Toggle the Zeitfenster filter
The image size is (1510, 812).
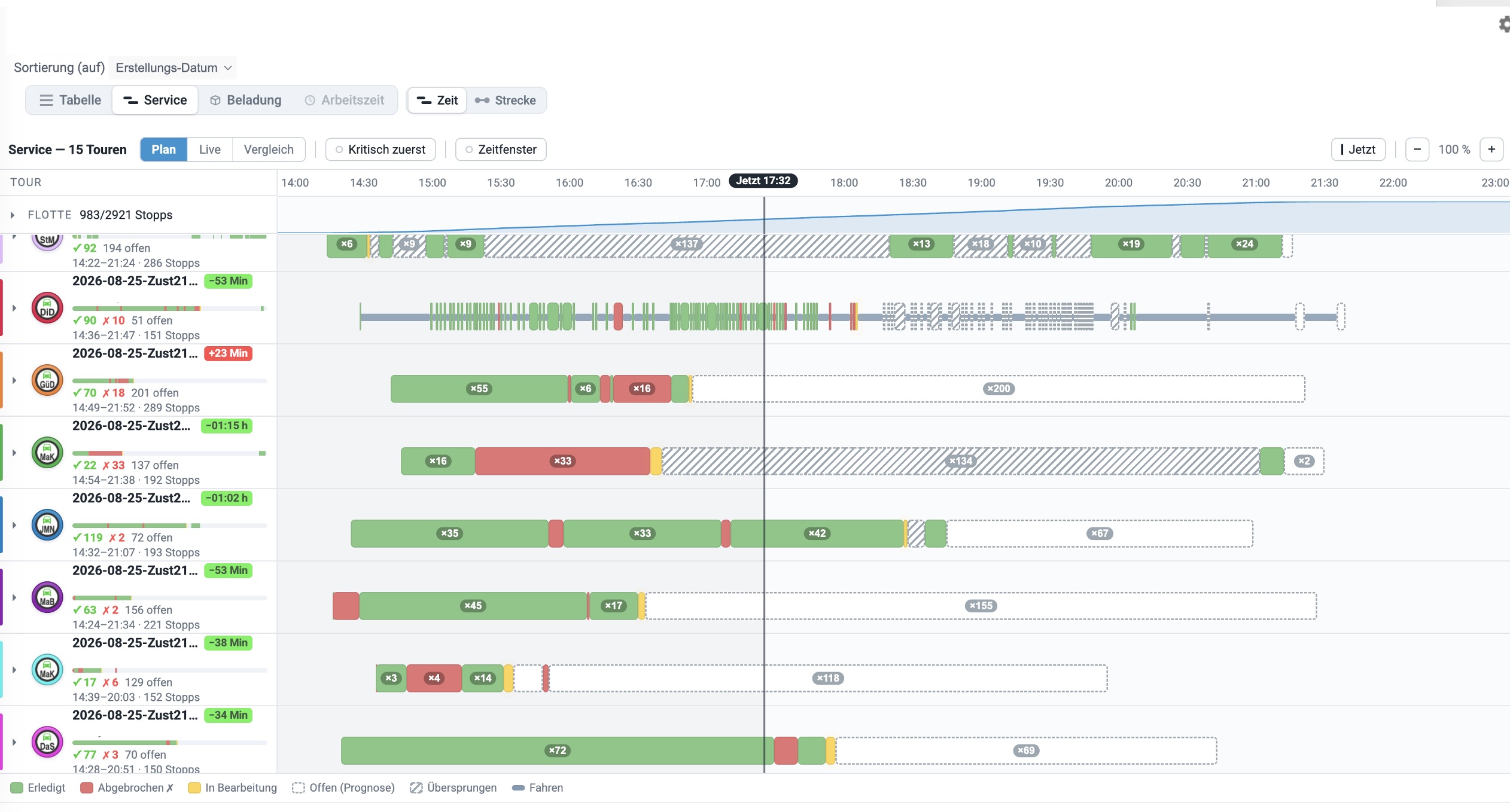click(x=501, y=149)
